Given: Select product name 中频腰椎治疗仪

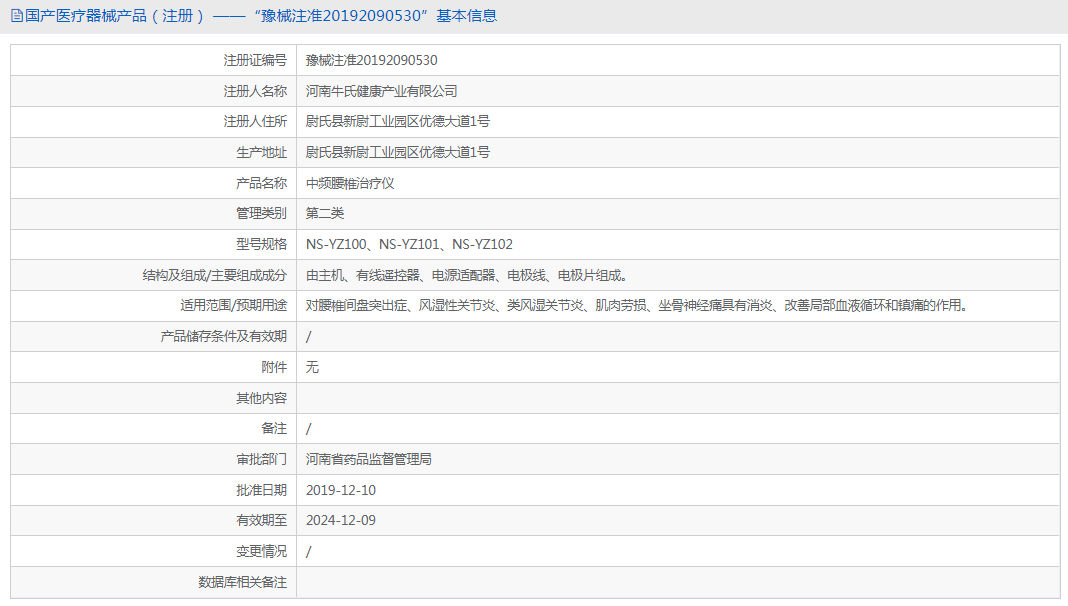Looking at the screenshot, I should pyautogui.click(x=350, y=183).
